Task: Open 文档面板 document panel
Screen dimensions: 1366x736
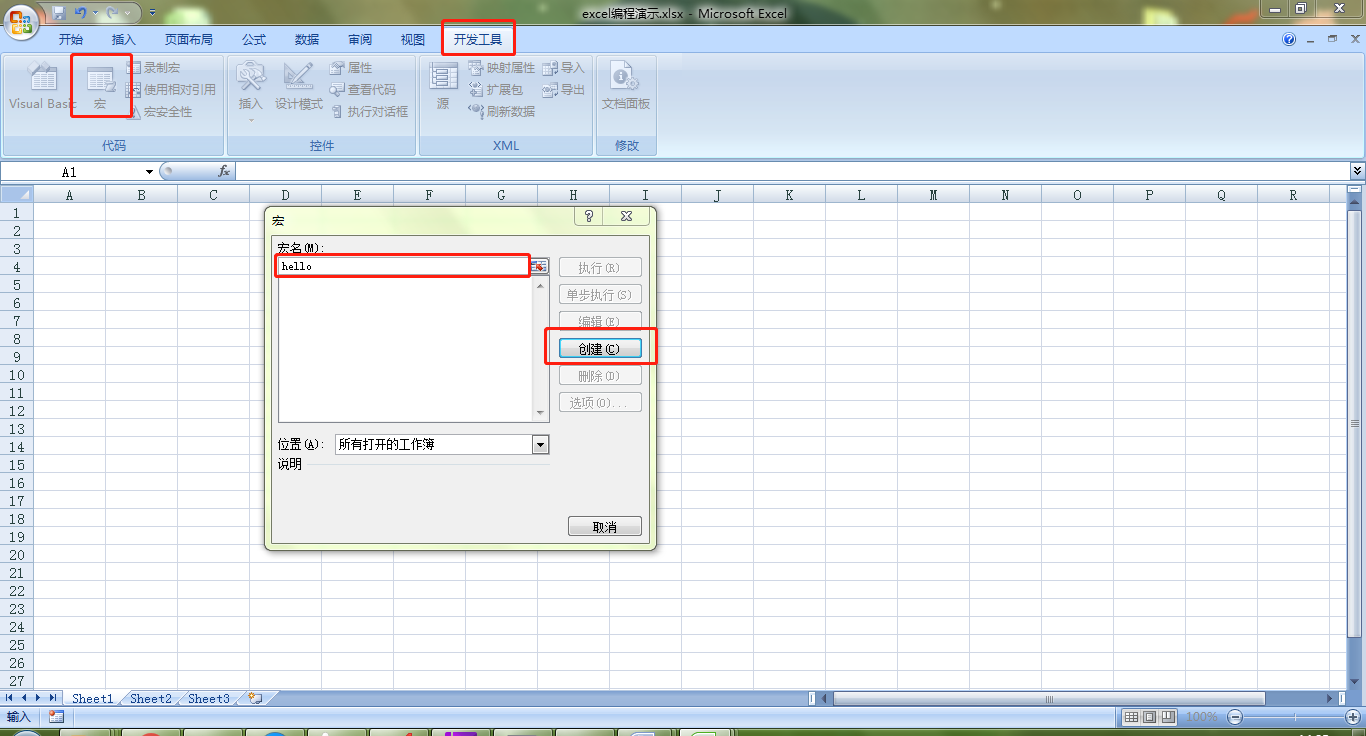Action: (x=626, y=86)
